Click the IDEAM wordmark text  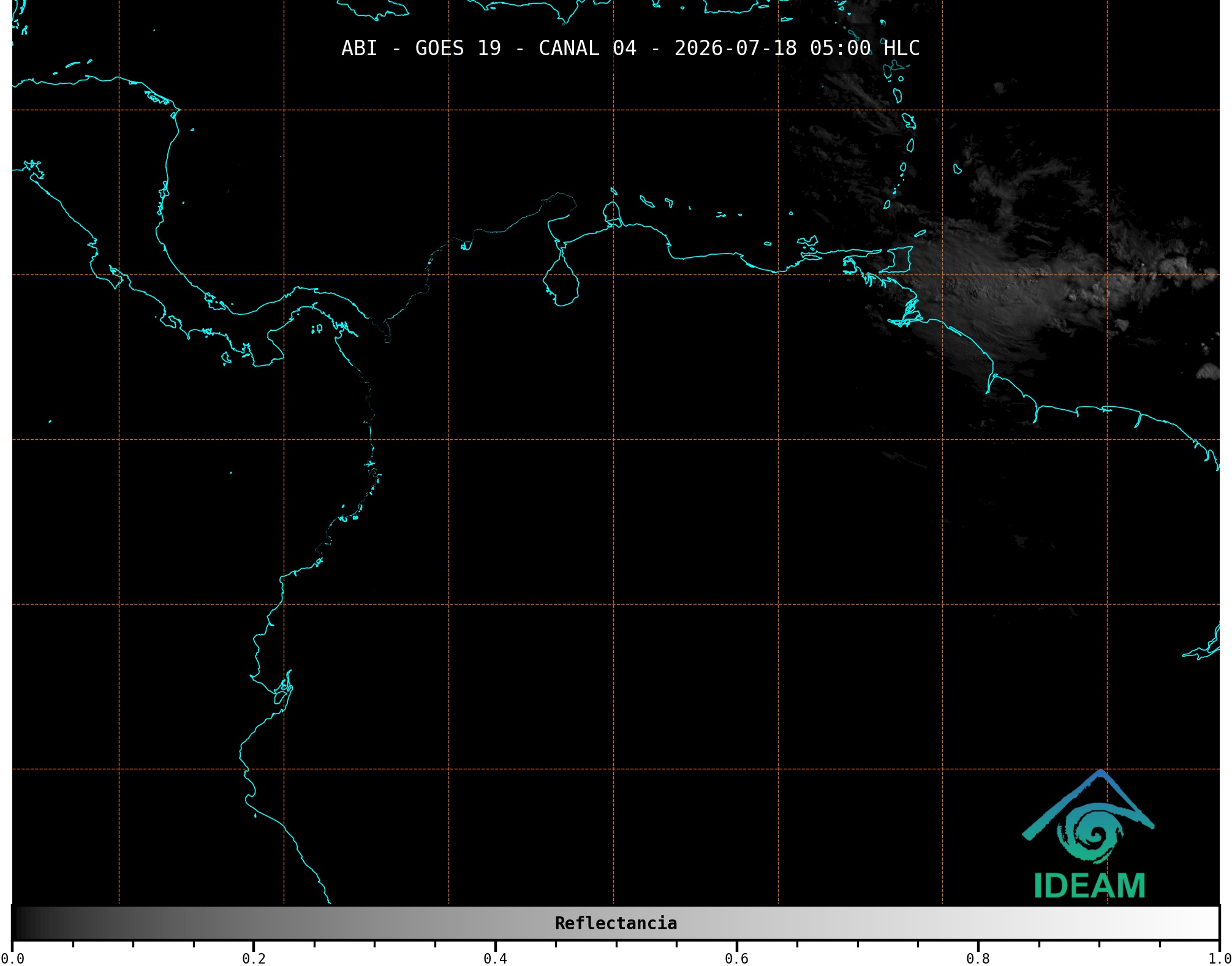(x=1089, y=886)
